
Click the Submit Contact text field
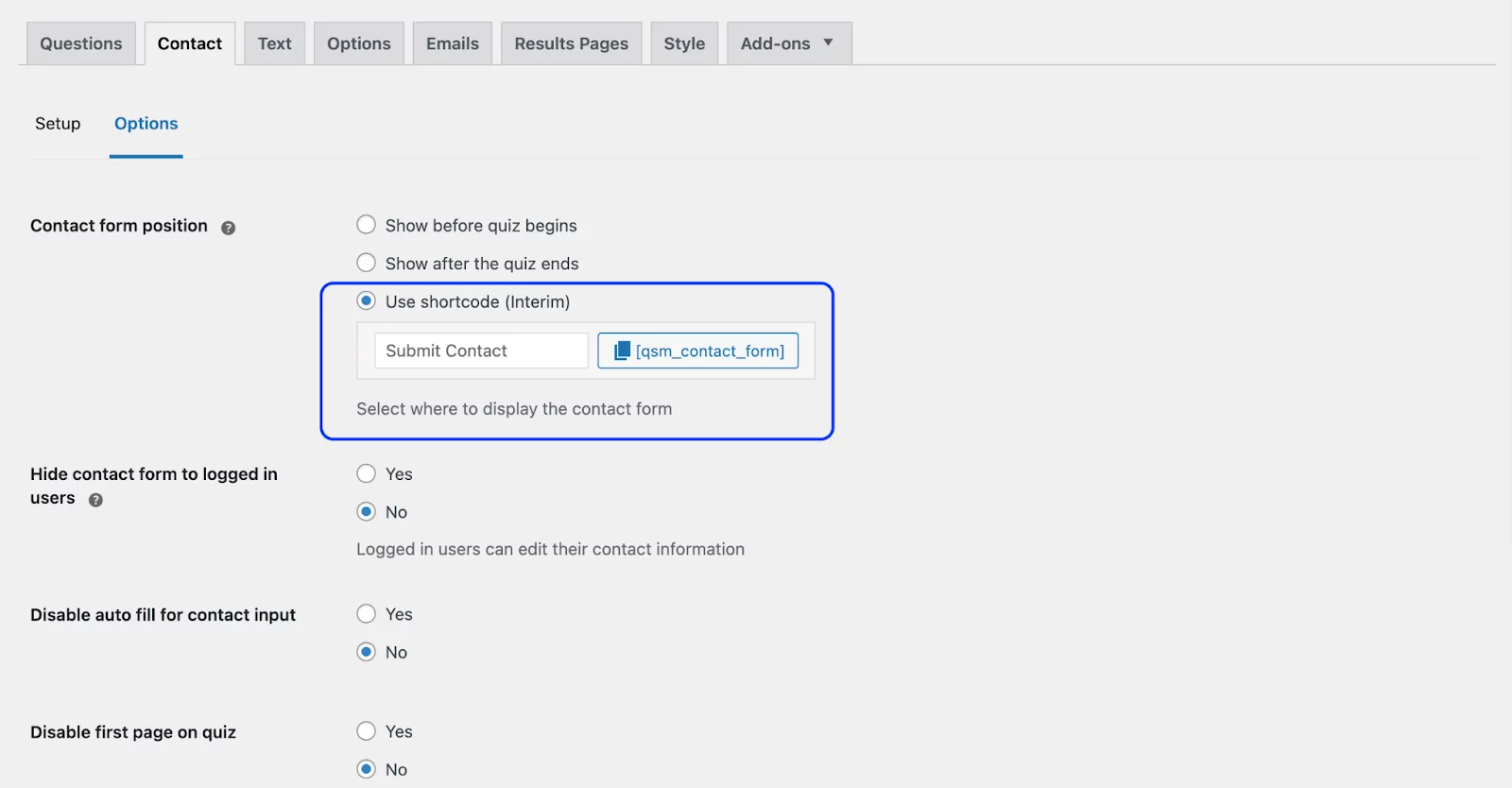pos(482,351)
